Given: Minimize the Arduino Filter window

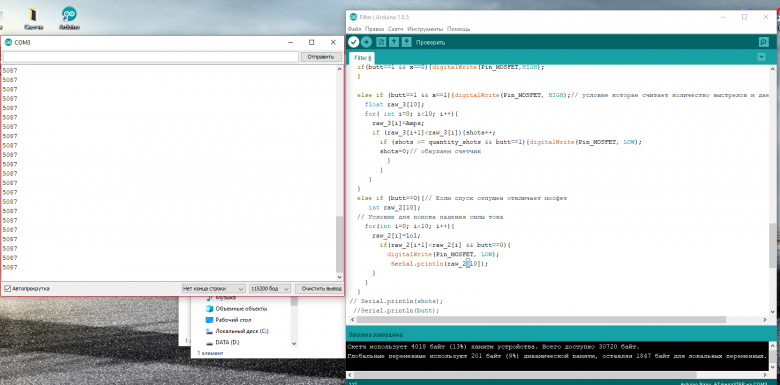Looking at the screenshot, I should (723, 17).
